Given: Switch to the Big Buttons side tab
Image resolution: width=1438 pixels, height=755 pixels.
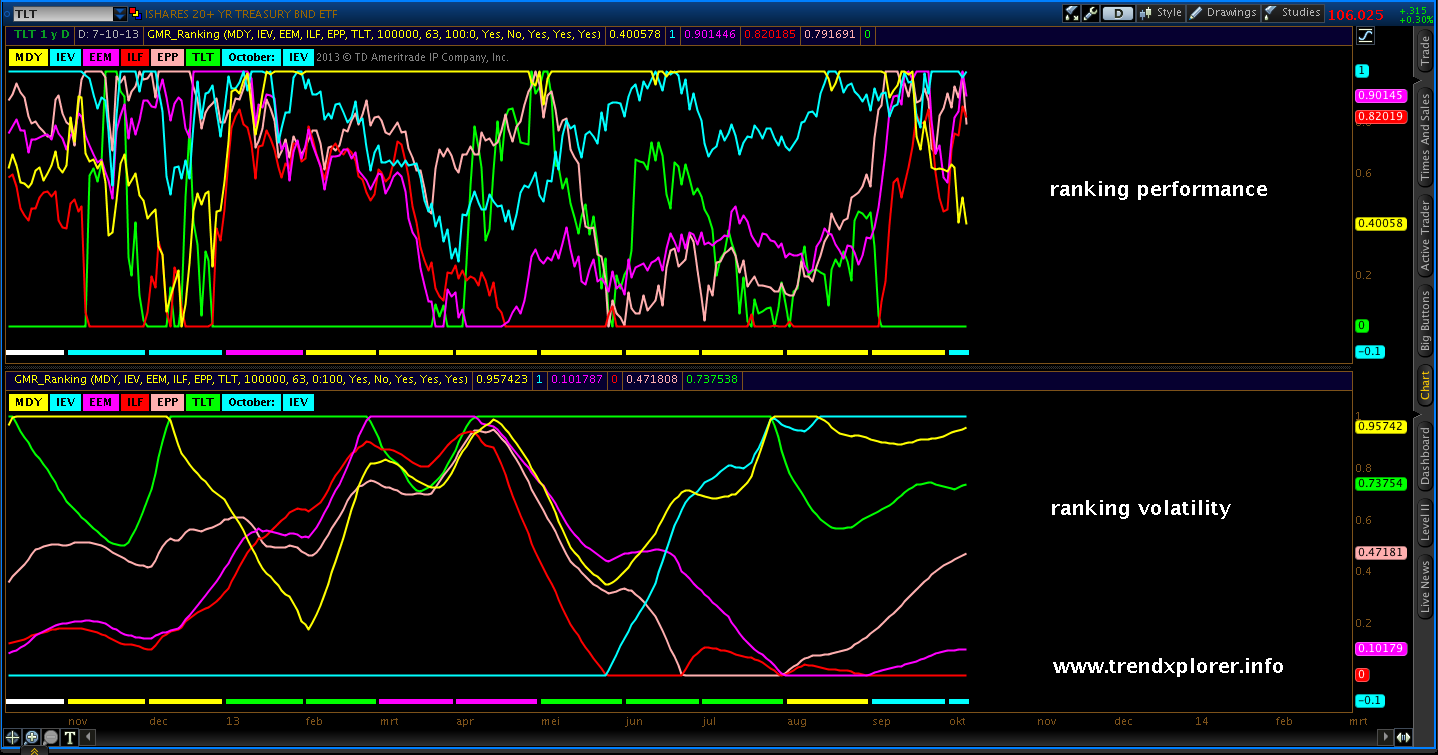Looking at the screenshot, I should pos(1425,323).
